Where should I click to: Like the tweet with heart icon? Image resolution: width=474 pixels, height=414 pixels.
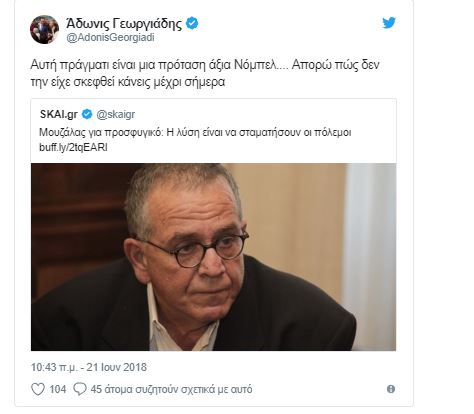coord(38,389)
